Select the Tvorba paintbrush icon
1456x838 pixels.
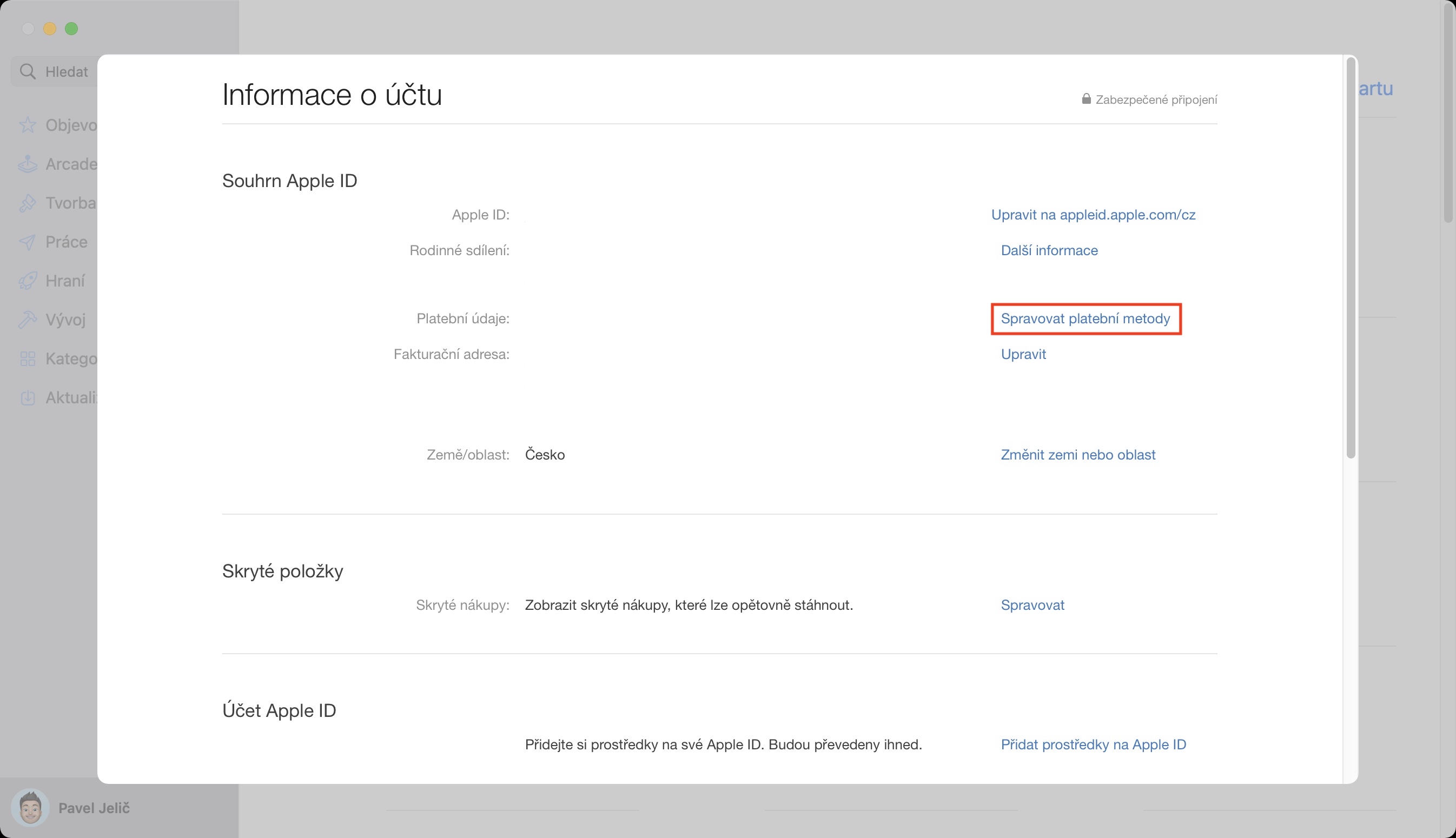(27, 203)
